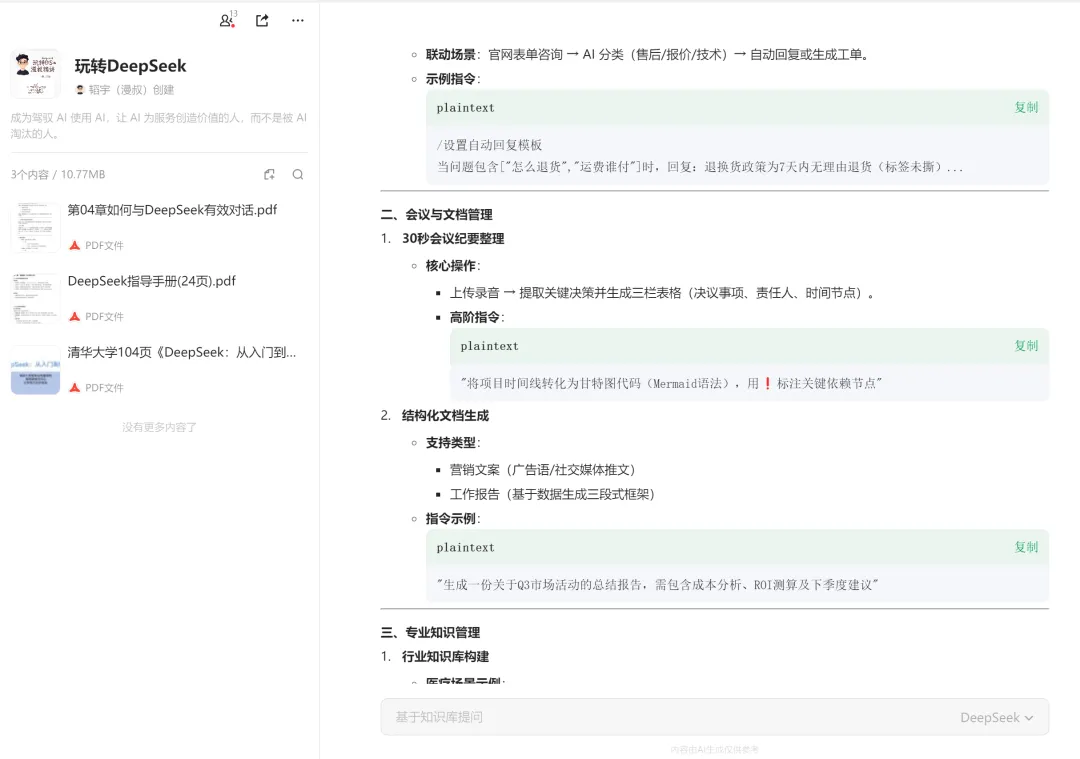
Task: Open the 清华大学104页 DeepSeek document
Action: (181, 352)
